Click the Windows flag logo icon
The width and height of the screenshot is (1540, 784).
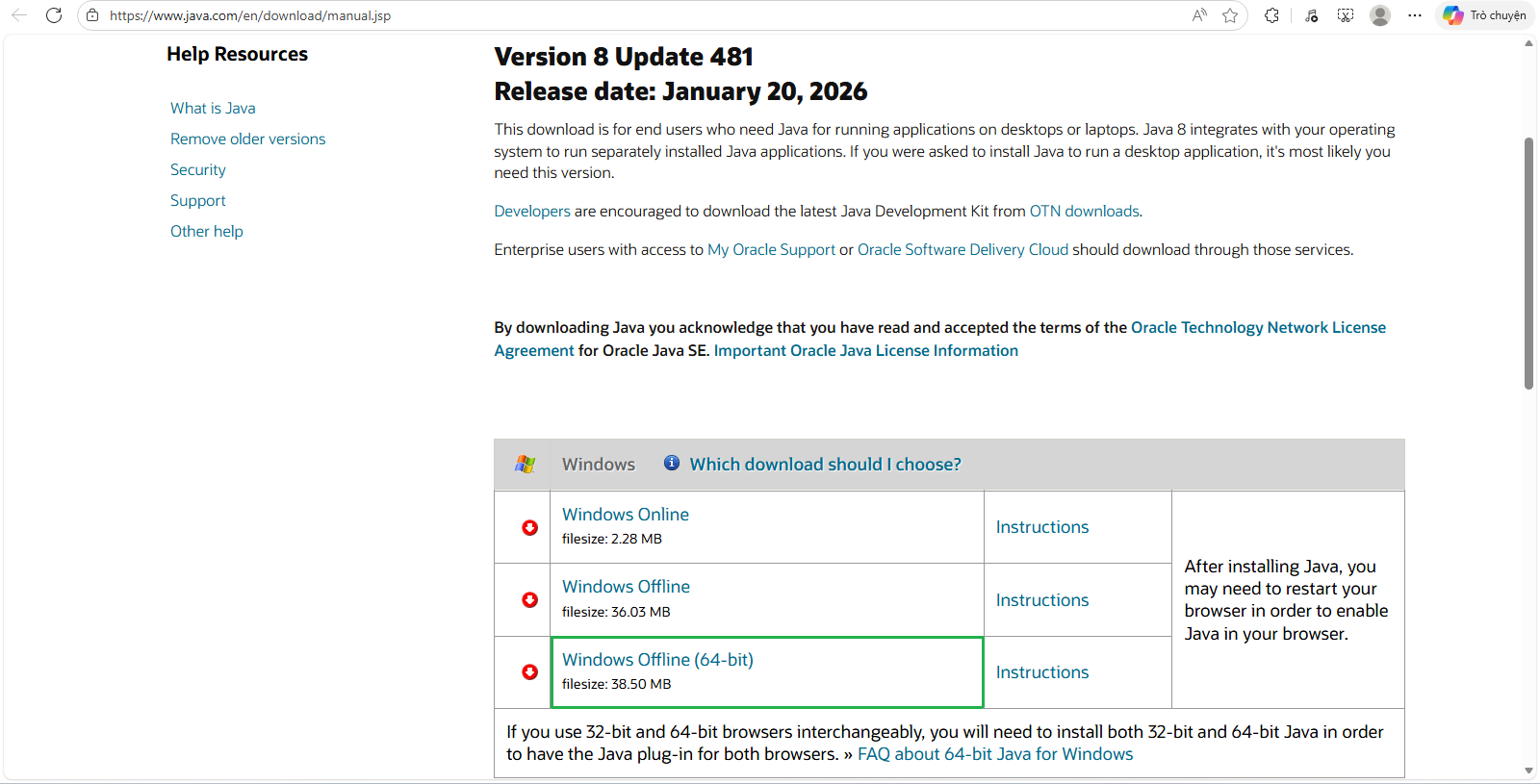525,465
